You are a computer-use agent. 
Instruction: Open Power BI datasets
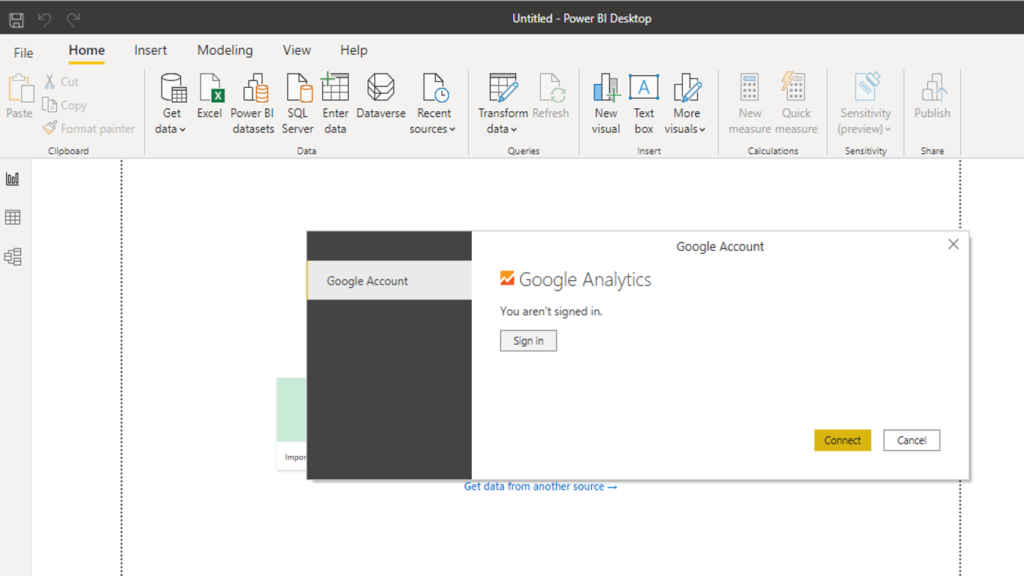pyautogui.click(x=253, y=104)
